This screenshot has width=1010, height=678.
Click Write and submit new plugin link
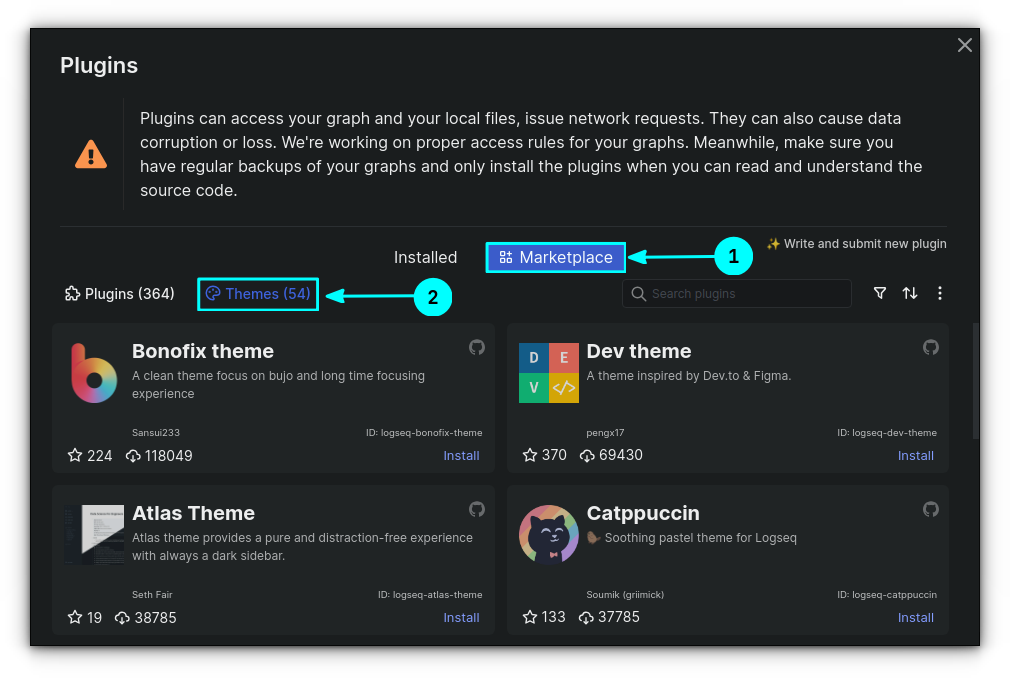point(856,244)
